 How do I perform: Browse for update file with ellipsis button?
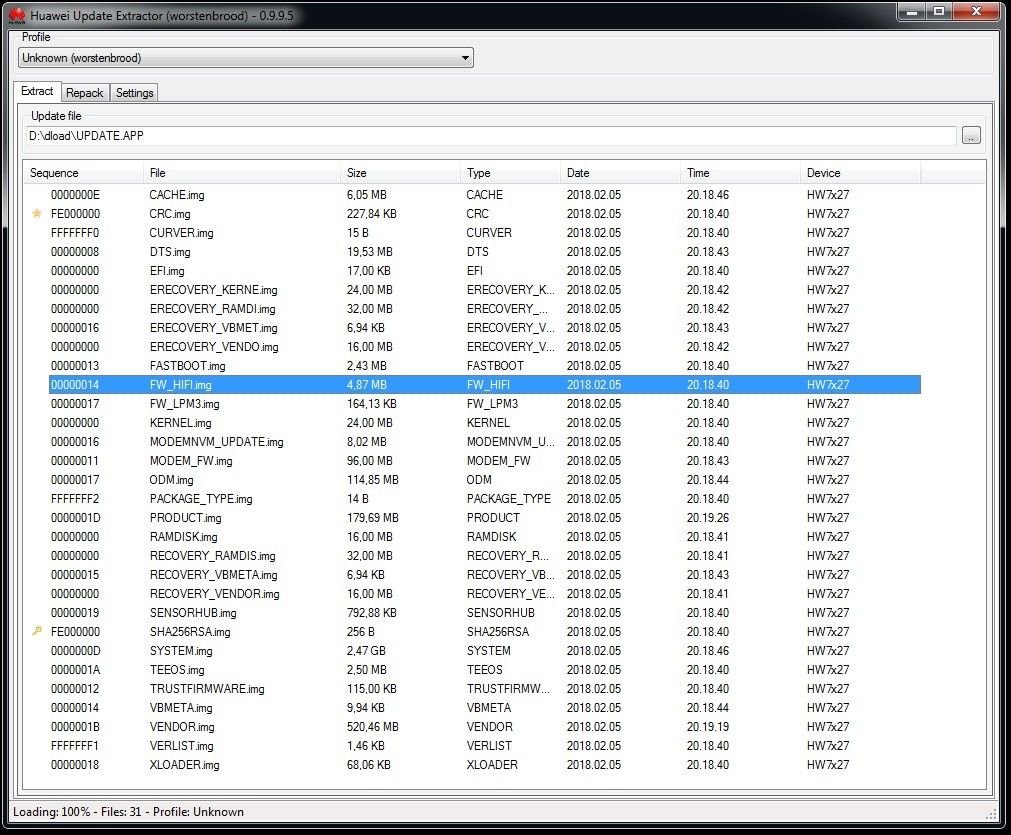click(x=971, y=135)
